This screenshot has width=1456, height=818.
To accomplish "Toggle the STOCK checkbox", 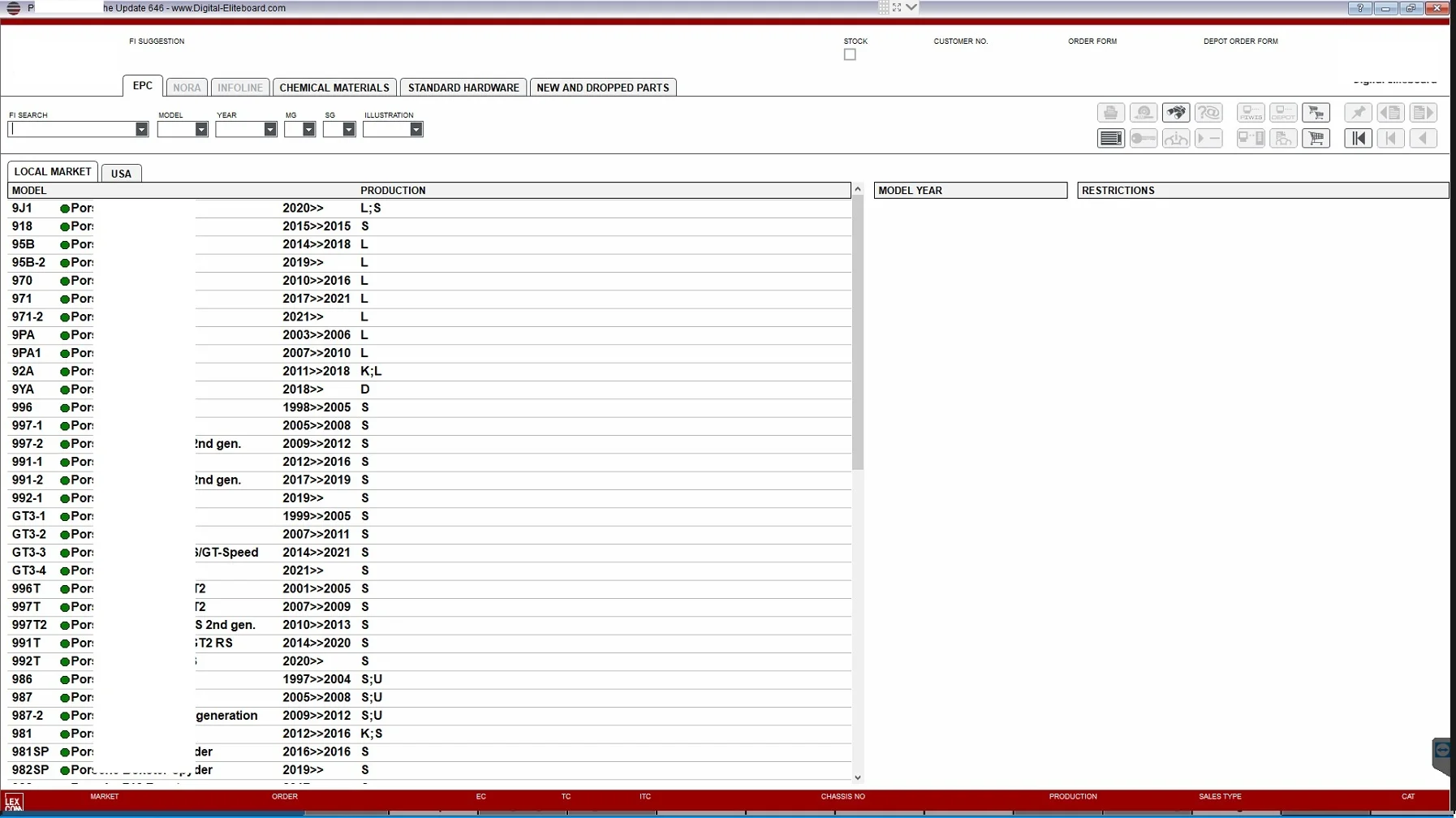I will 850,54.
